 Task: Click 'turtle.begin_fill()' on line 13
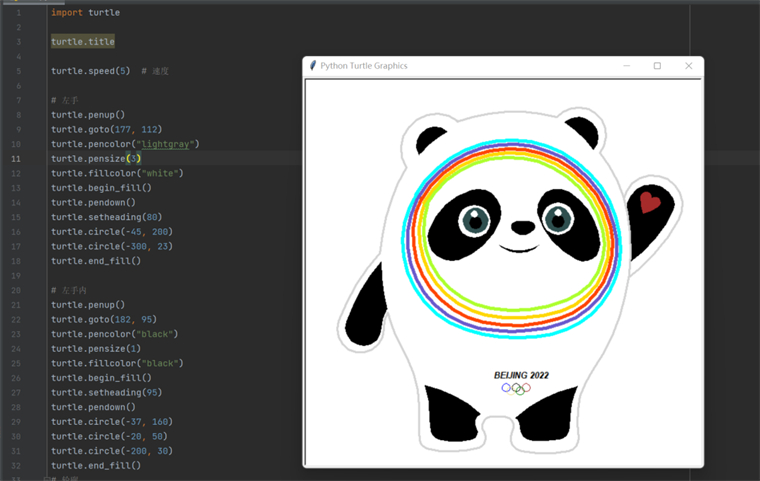tap(101, 188)
